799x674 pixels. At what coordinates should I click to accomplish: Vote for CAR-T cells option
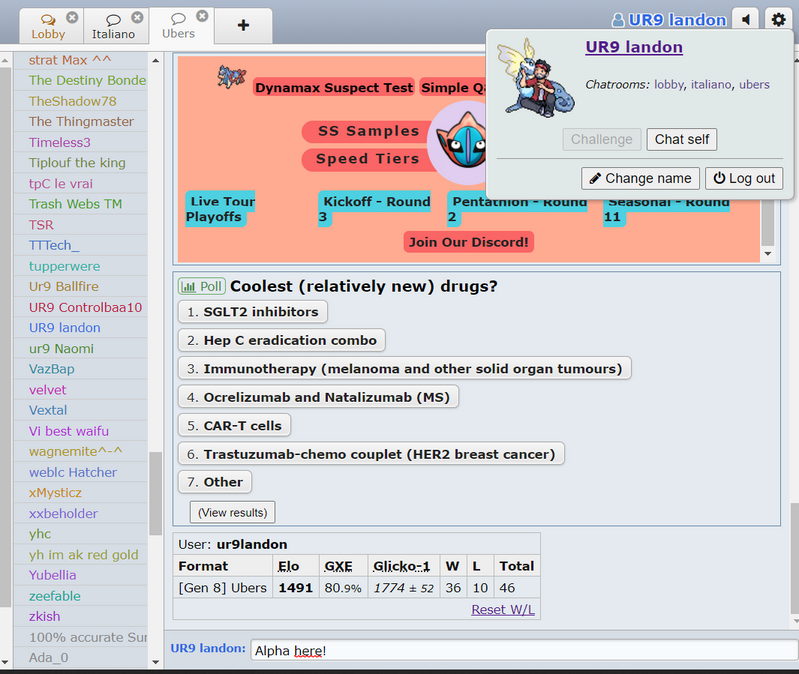pyautogui.click(x=234, y=426)
